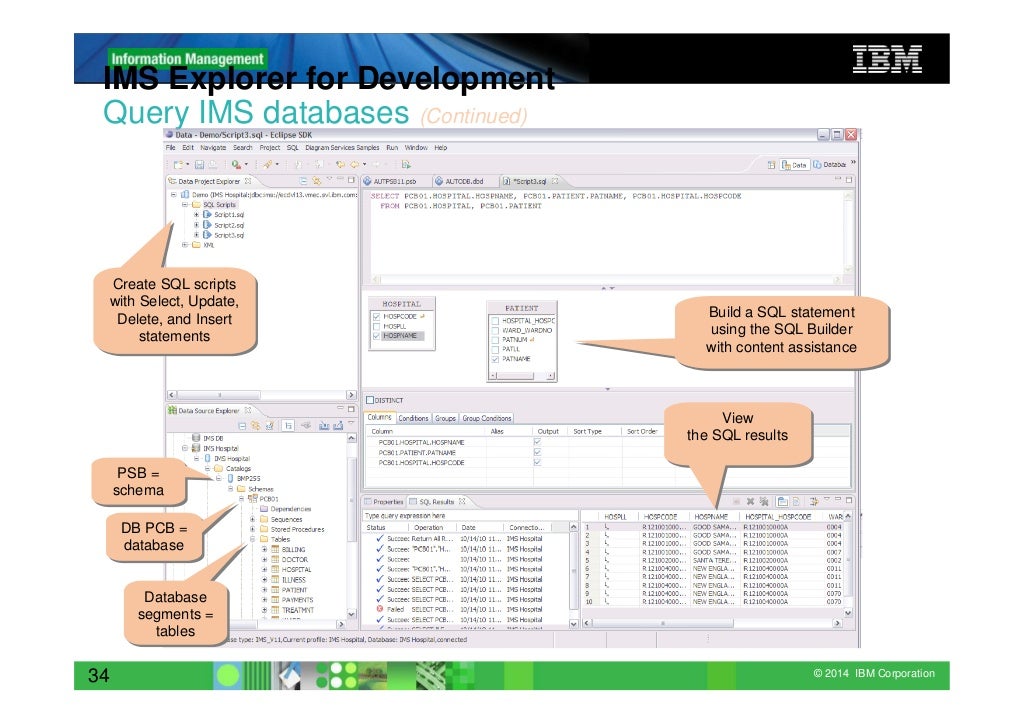Toggle Output checkbox for PCB01.PATIENT.PATNAME row
Screen dimensions: 1024x724
click(537, 452)
